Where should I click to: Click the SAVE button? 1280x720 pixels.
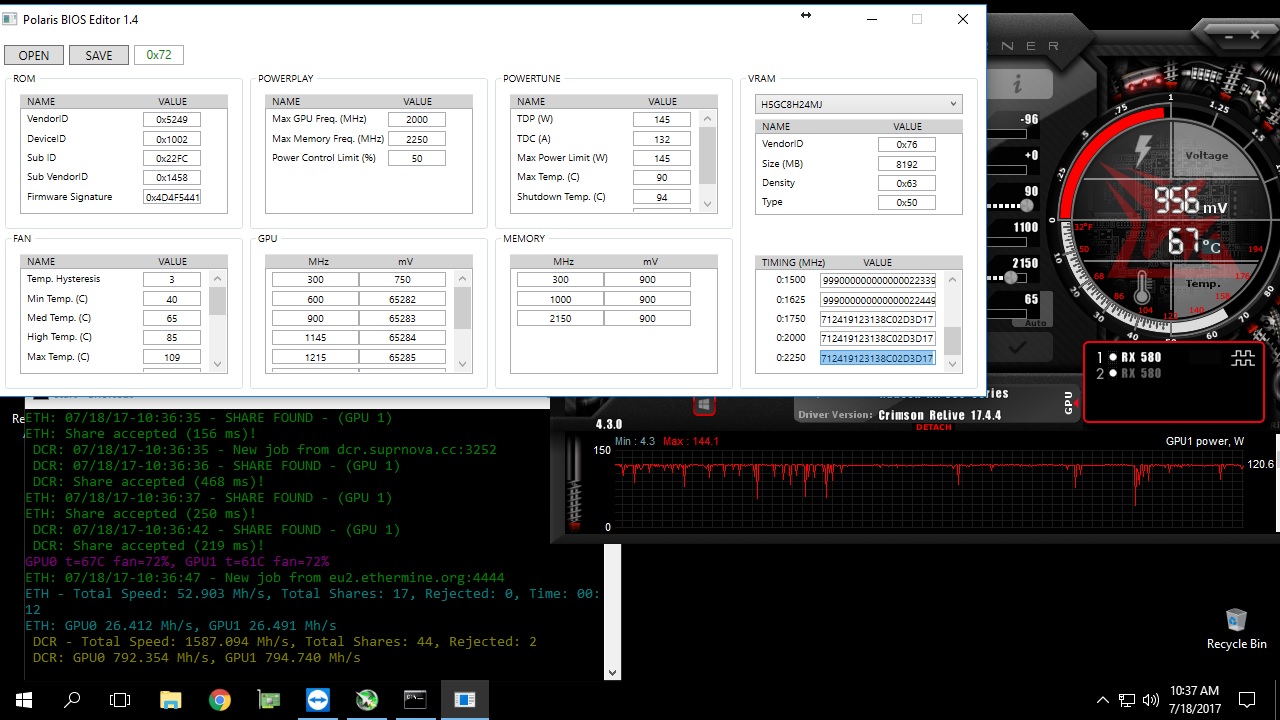pyautogui.click(x=99, y=55)
